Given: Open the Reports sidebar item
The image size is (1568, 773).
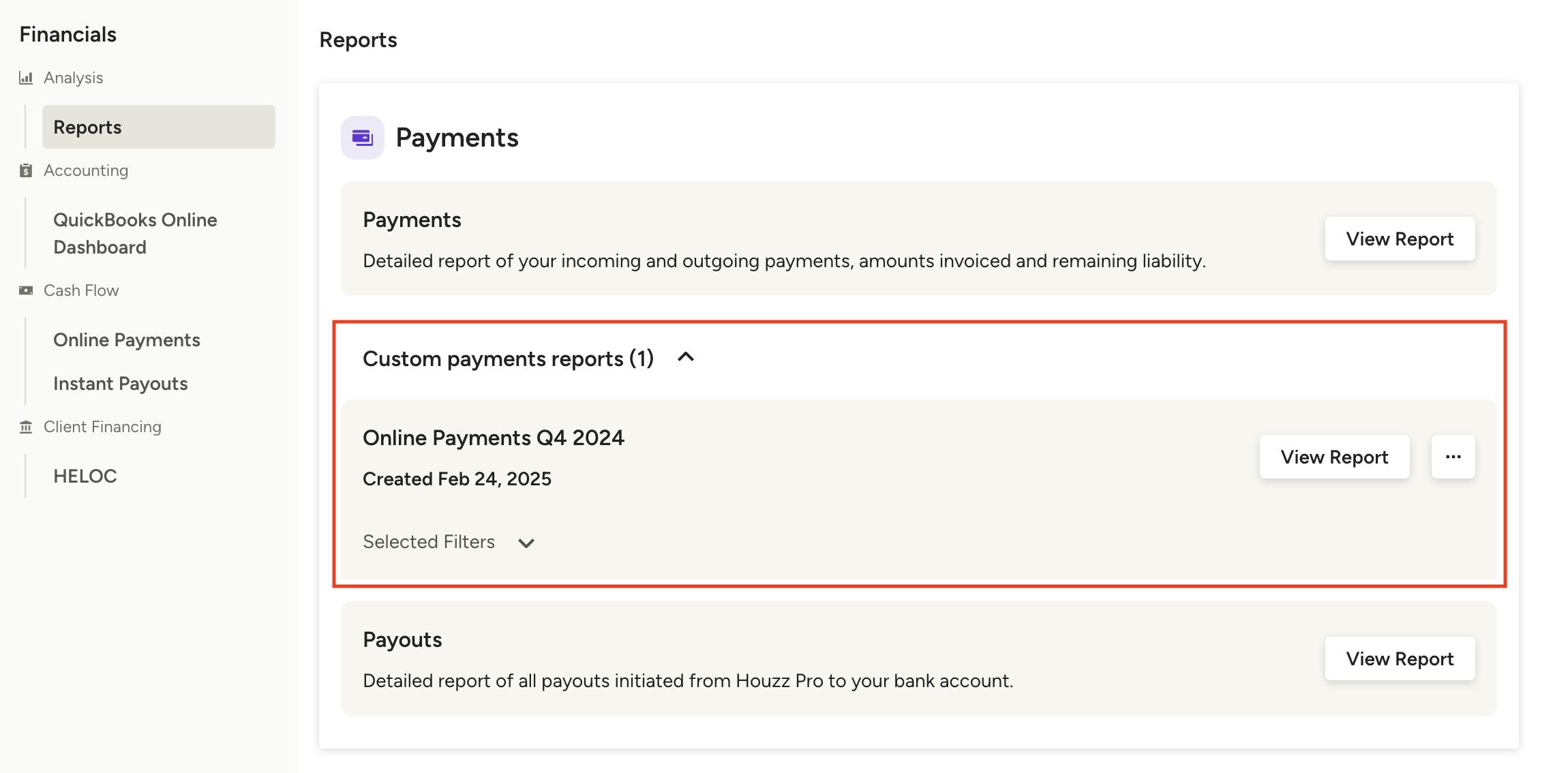Looking at the screenshot, I should pyautogui.click(x=159, y=127).
